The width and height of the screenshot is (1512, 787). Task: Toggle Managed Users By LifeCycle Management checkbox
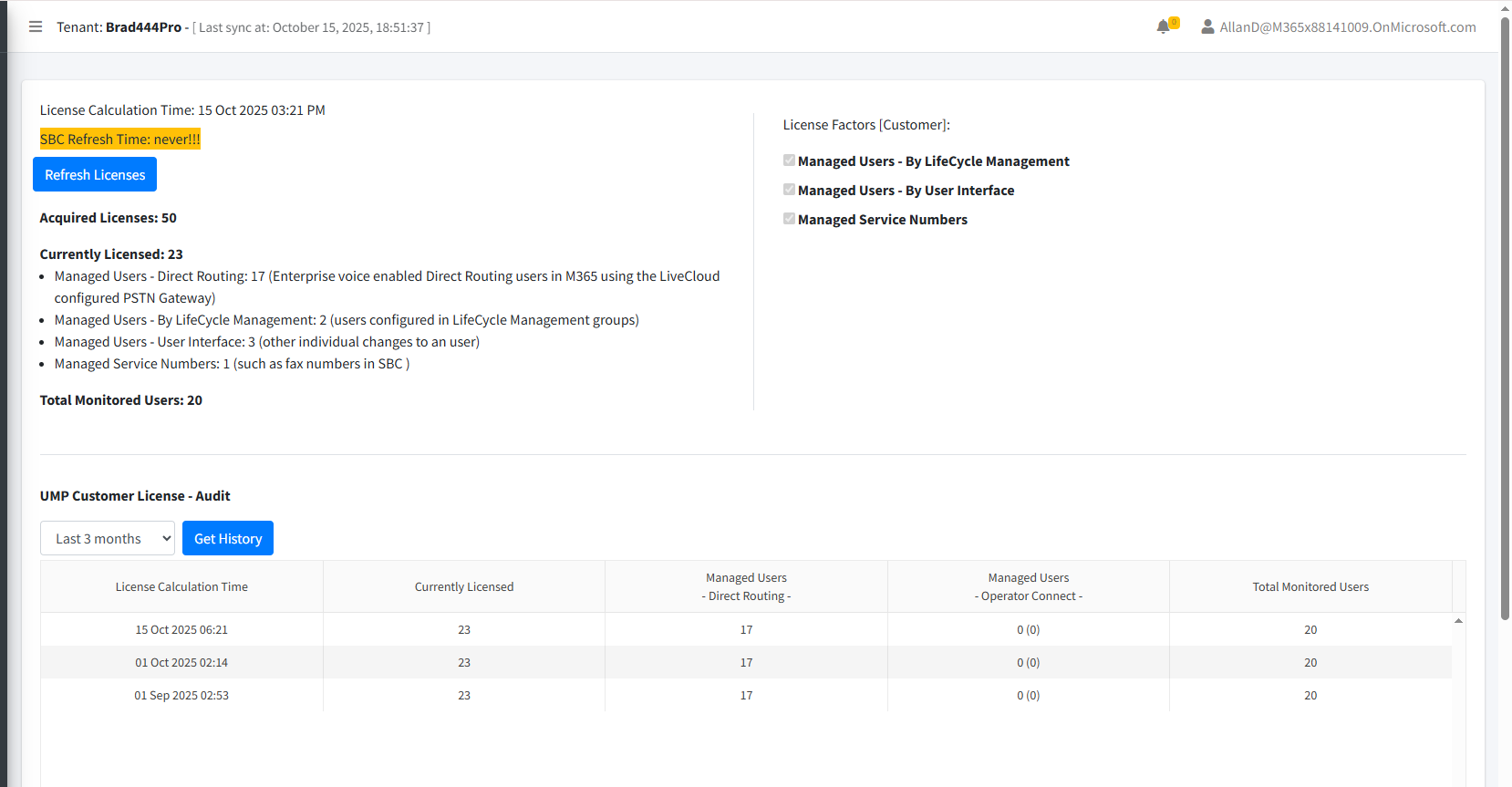click(x=789, y=161)
